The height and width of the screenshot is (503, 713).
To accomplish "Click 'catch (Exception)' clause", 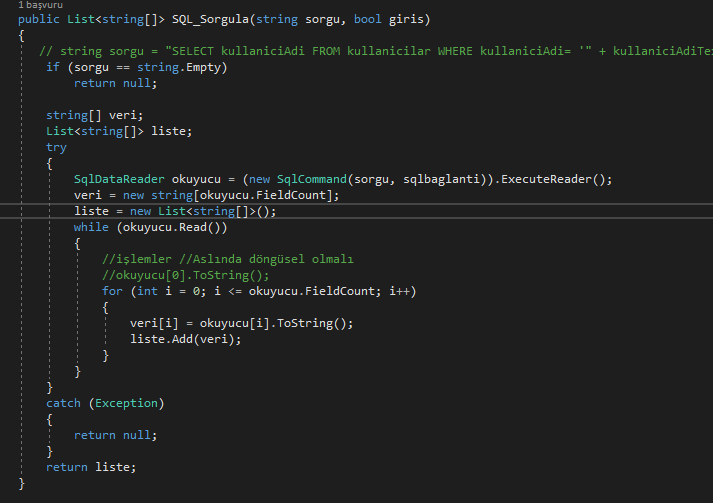I will pos(105,403).
